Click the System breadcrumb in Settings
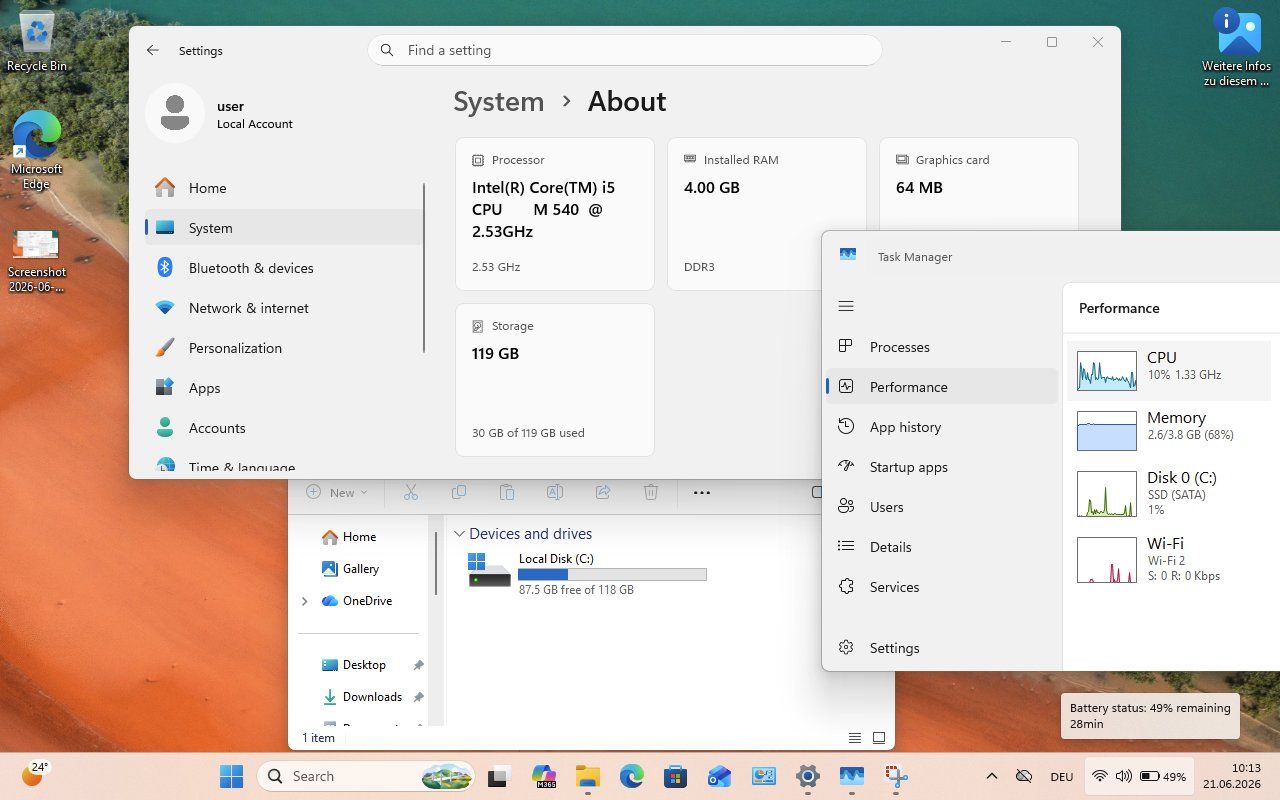The width and height of the screenshot is (1280, 800). [x=498, y=101]
